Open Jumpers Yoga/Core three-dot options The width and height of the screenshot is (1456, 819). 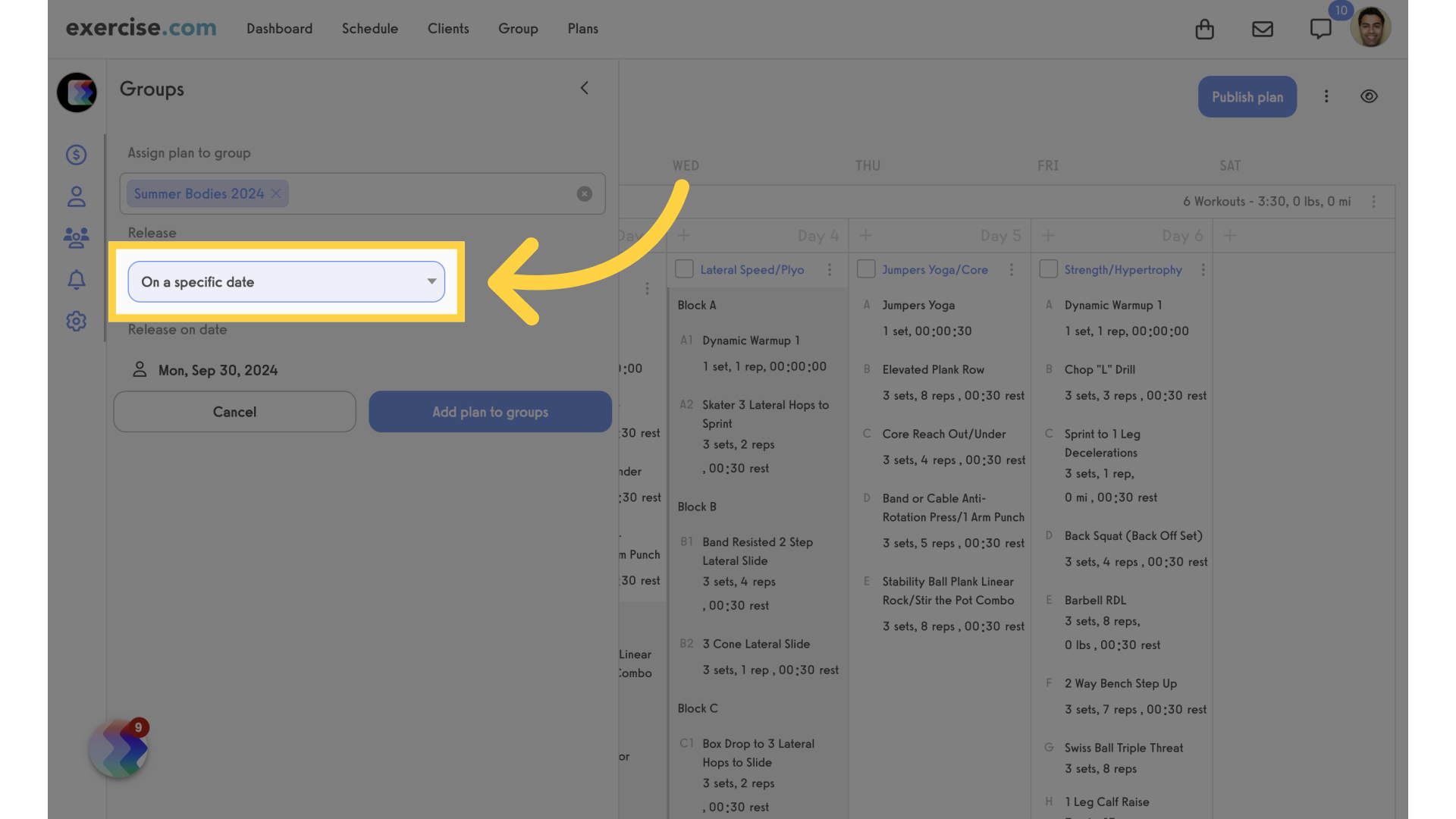[x=1011, y=270]
